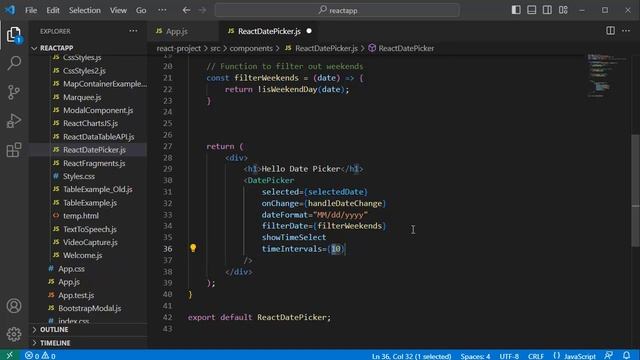Open Marquee.js file

pyautogui.click(x=82, y=97)
